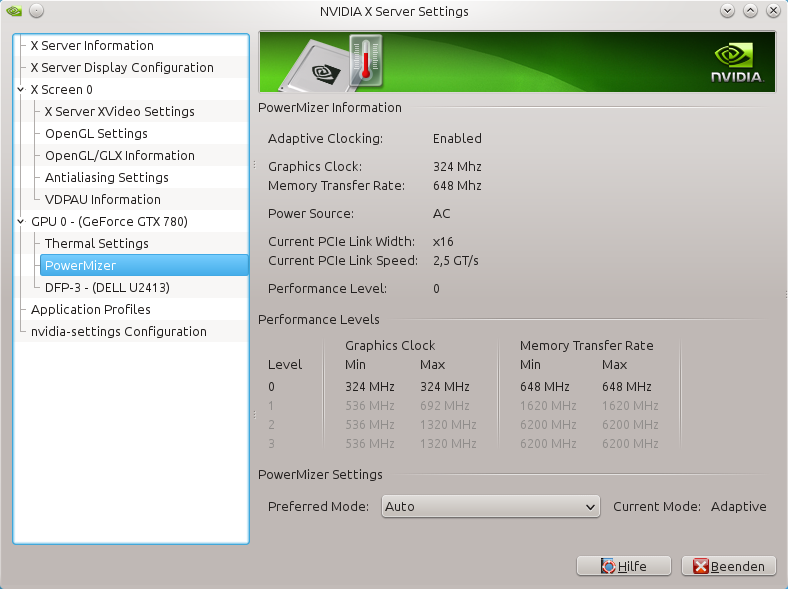Image resolution: width=788 pixels, height=589 pixels.
Task: Select X Screen 0 entry
Action: (61, 89)
